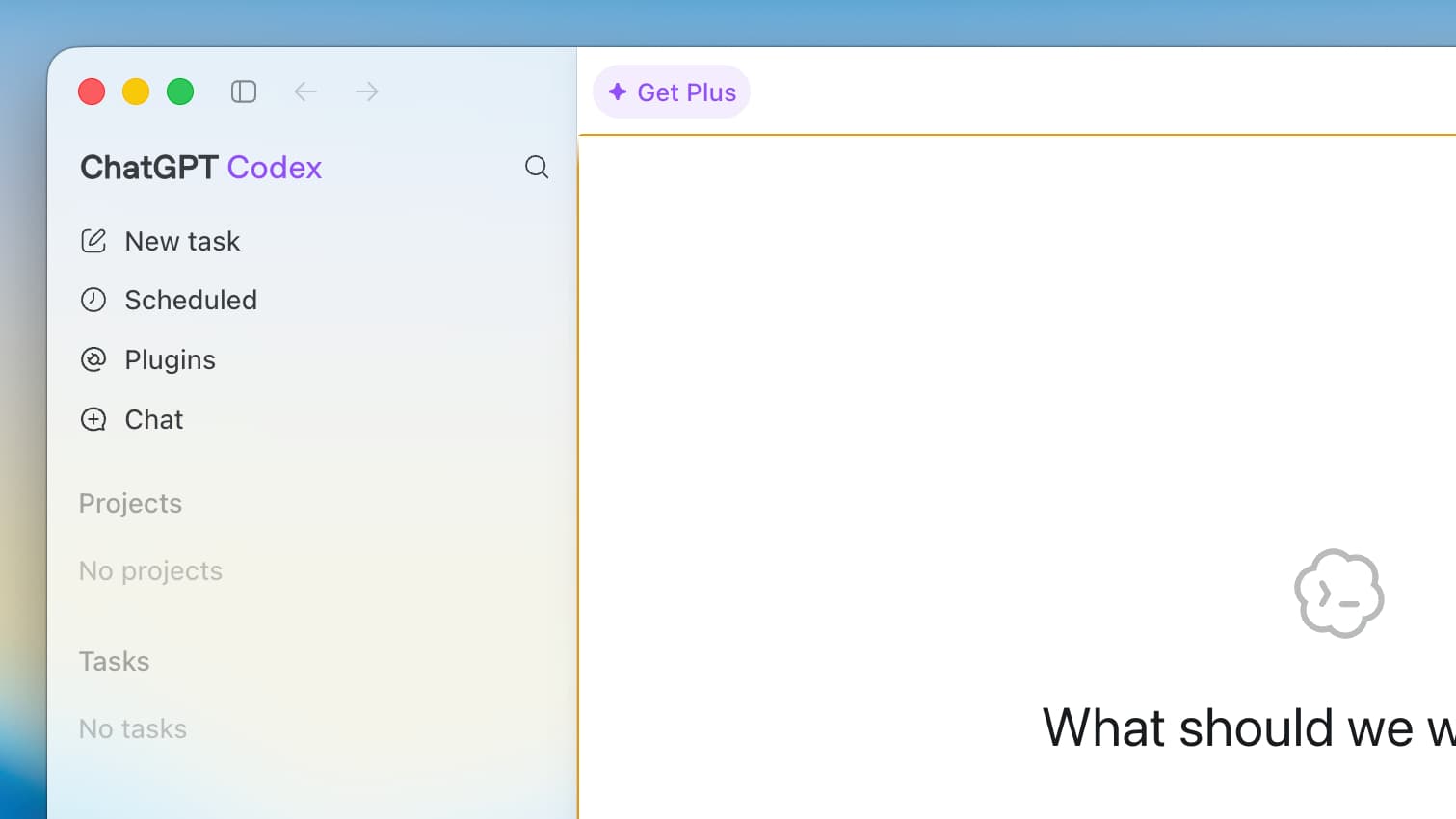This screenshot has width=1456, height=819.
Task: Click the Get Plus button
Action: point(672,92)
